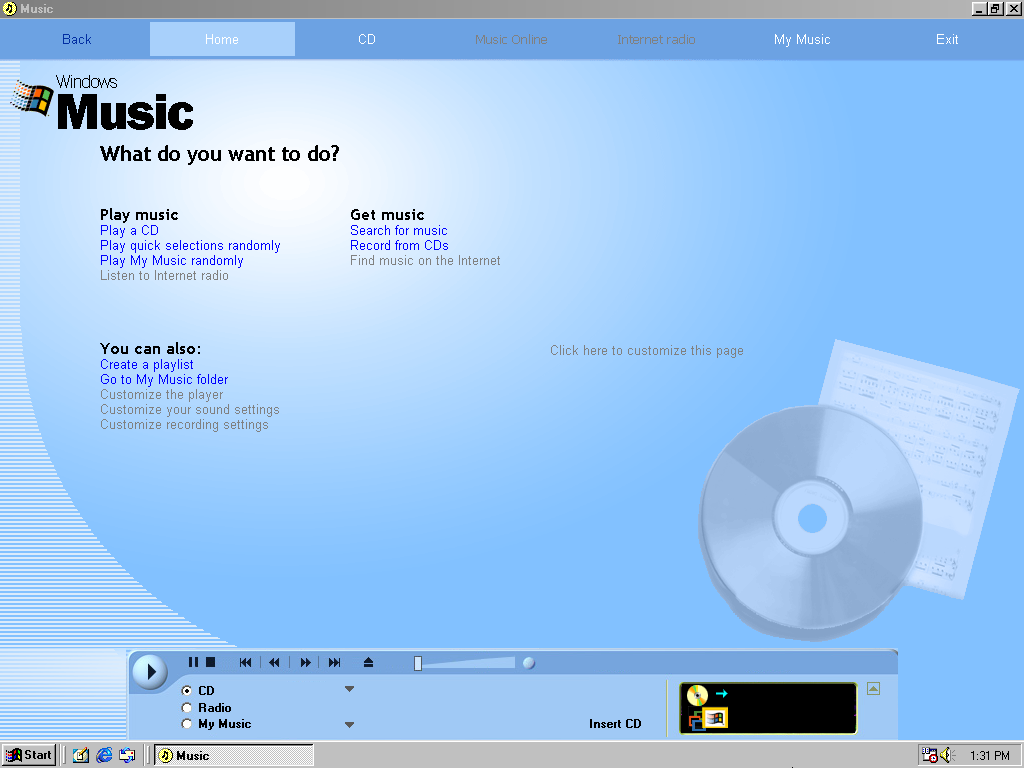Viewport: 1024px width, 768px height.
Task: Select the Radio radio button
Action: click(x=187, y=707)
